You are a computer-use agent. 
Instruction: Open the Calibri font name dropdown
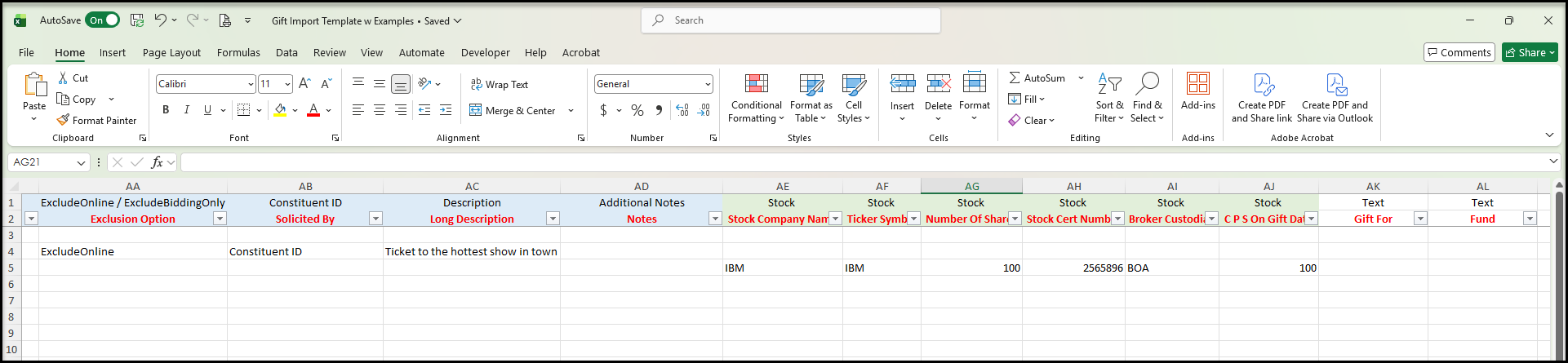(251, 84)
